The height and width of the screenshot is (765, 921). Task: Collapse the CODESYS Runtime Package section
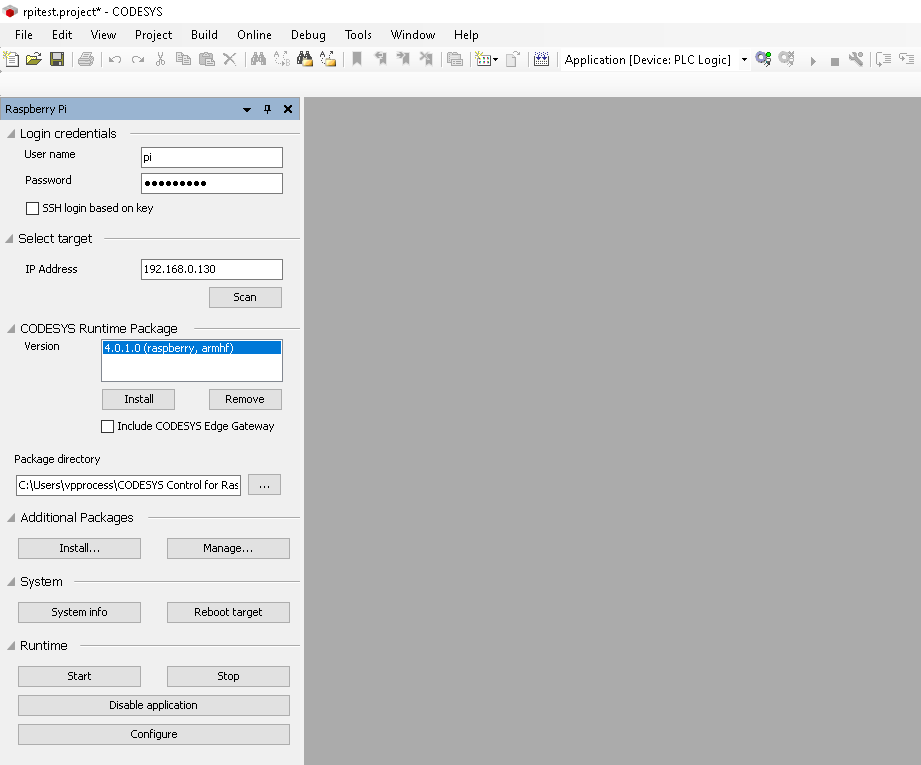pos(11,328)
